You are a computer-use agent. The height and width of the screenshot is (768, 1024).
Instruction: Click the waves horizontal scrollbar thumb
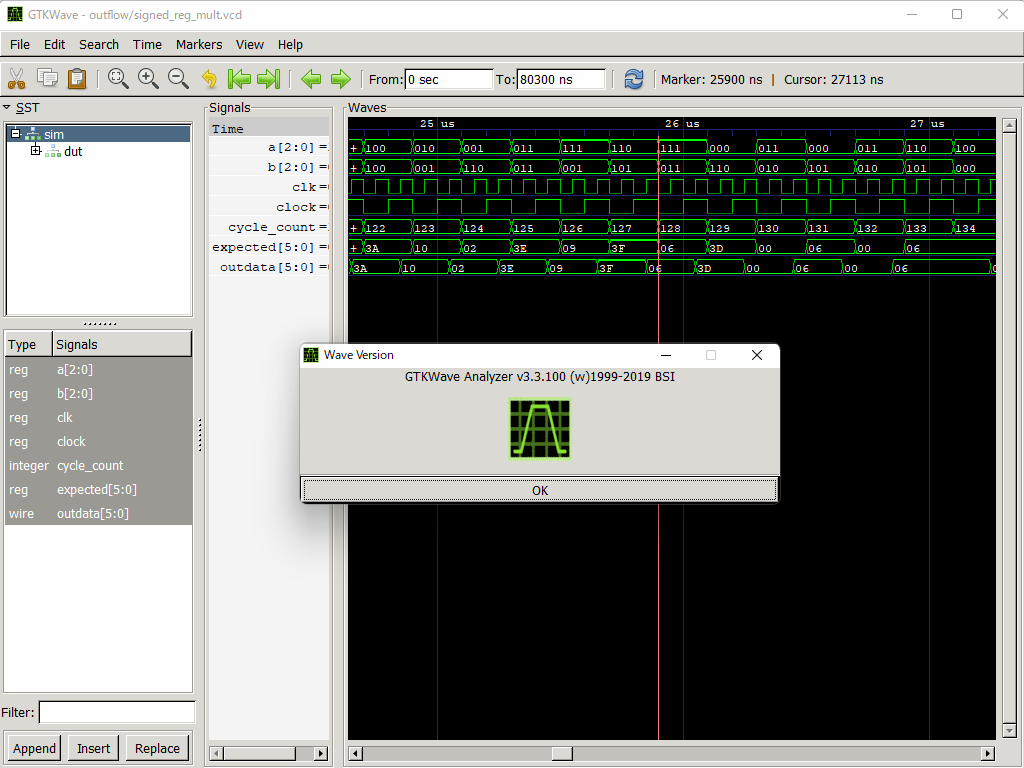click(x=562, y=754)
